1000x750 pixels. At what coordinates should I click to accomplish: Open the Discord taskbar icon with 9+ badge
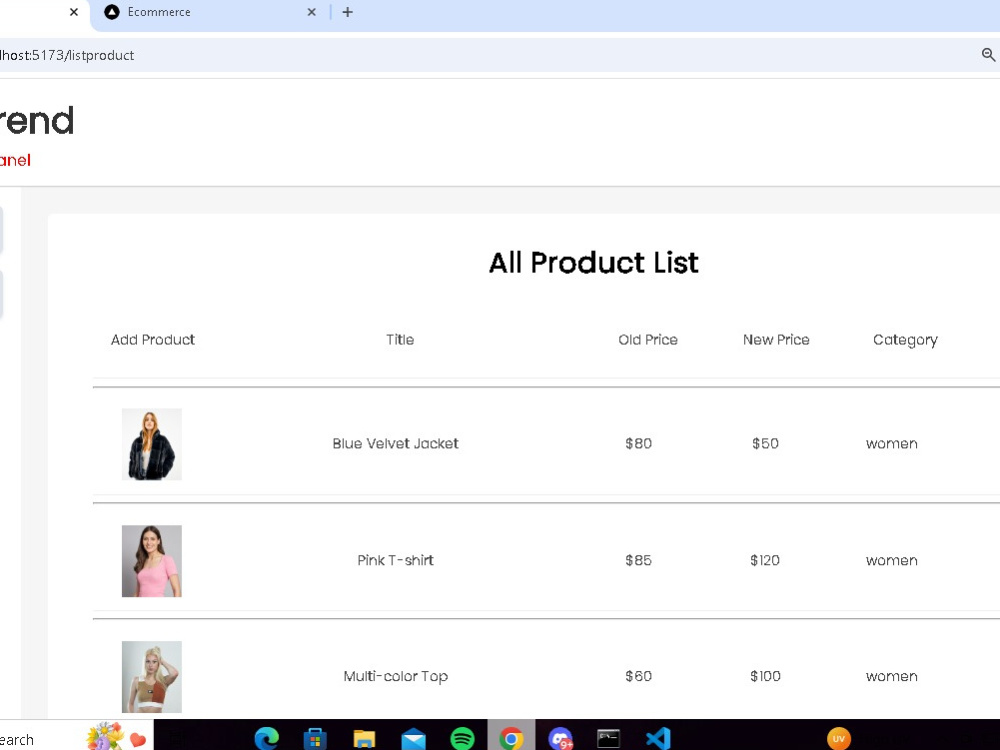pos(560,739)
